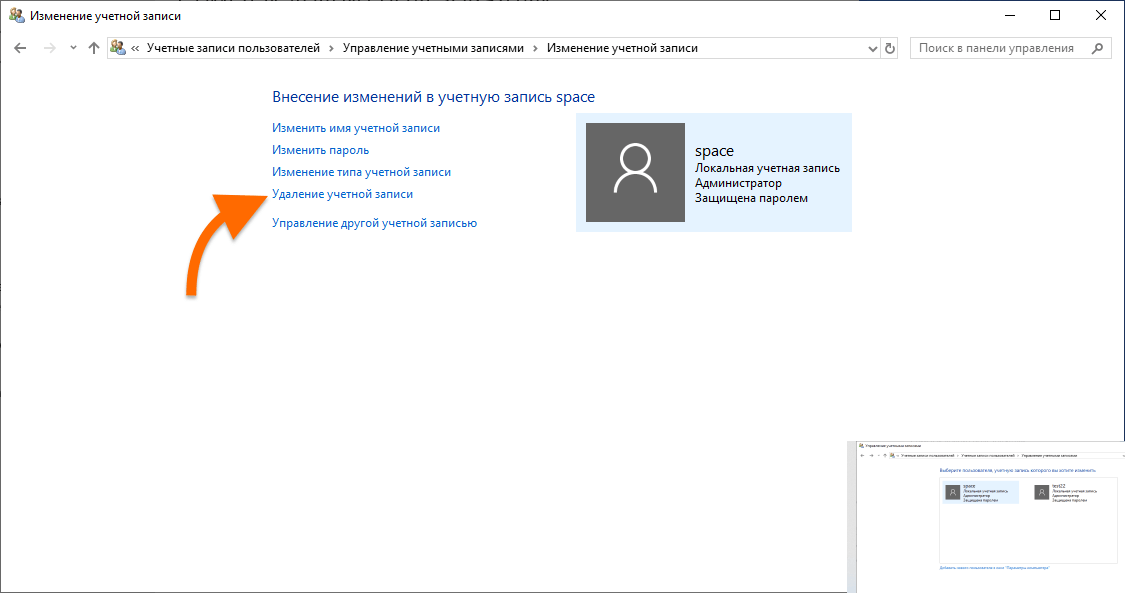Click 'Изменить пароль' link
Screen dimensions: 1125x593
tap(321, 150)
